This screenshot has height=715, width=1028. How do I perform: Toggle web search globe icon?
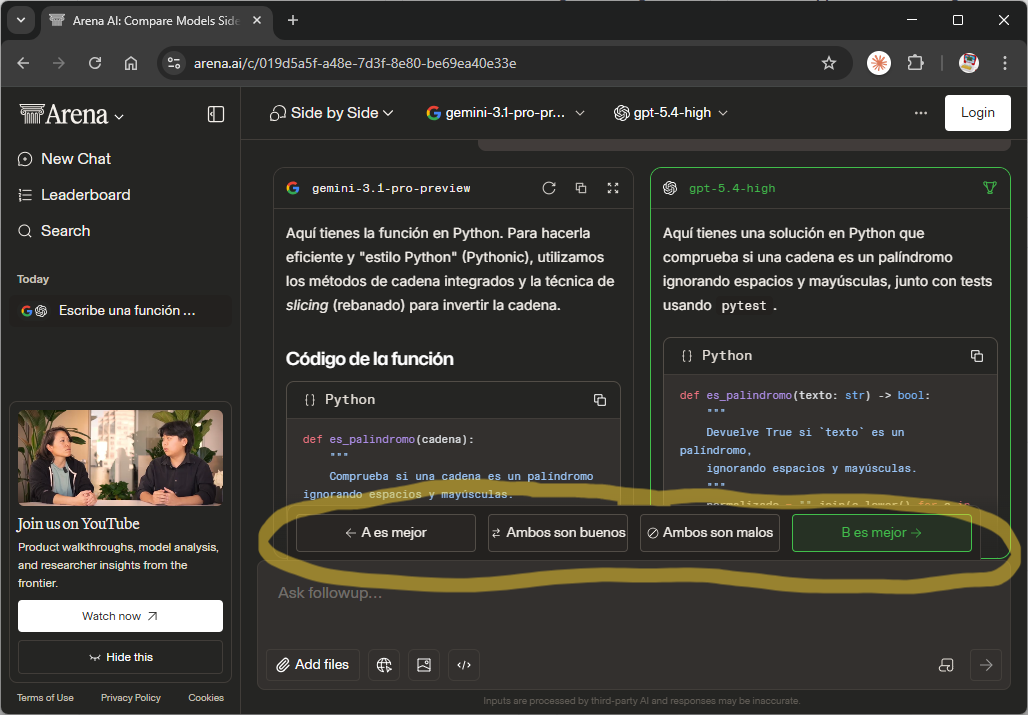[384, 665]
